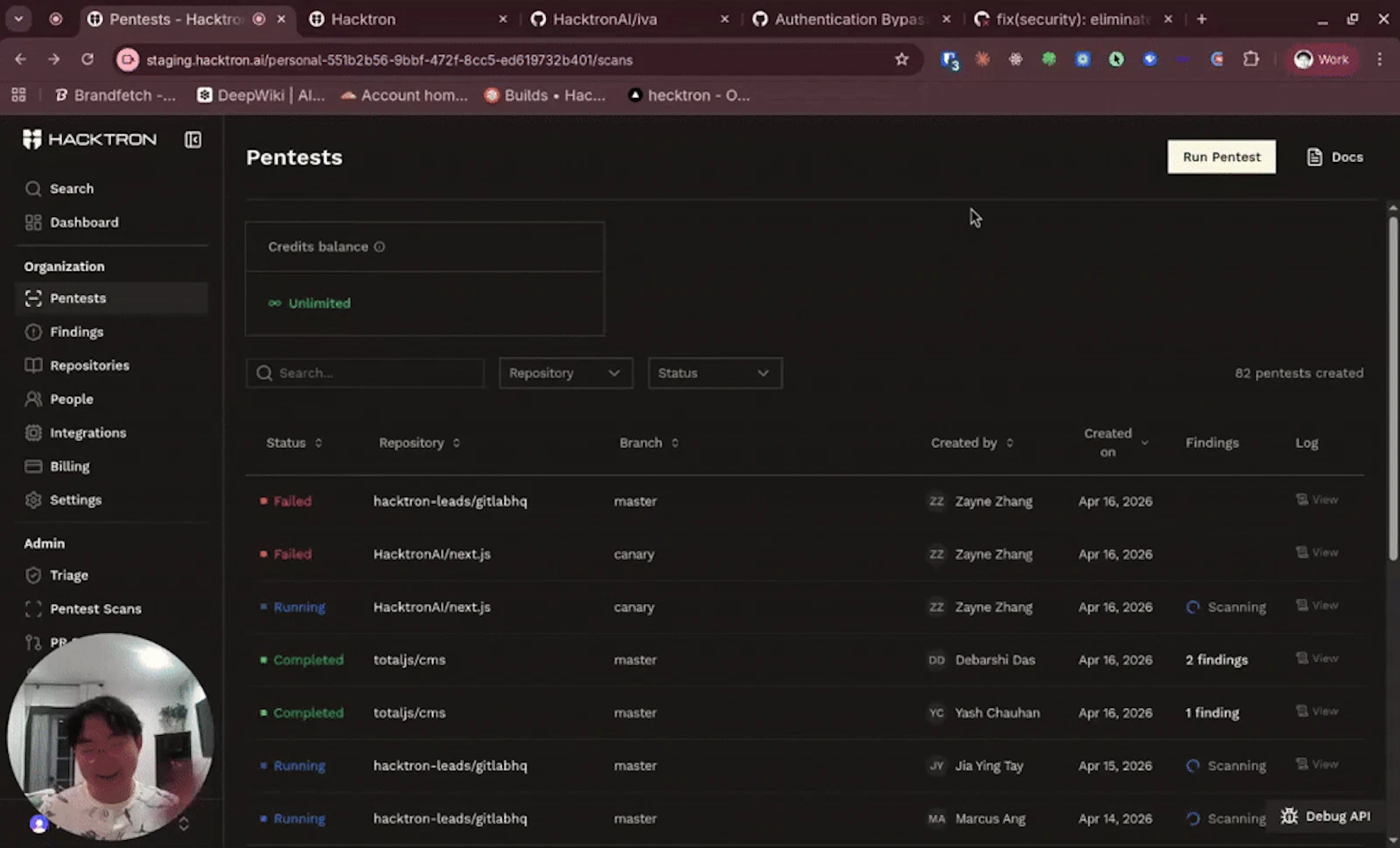Collapse the sidebar using the panel icon
This screenshot has height=848, width=1400.
point(192,139)
